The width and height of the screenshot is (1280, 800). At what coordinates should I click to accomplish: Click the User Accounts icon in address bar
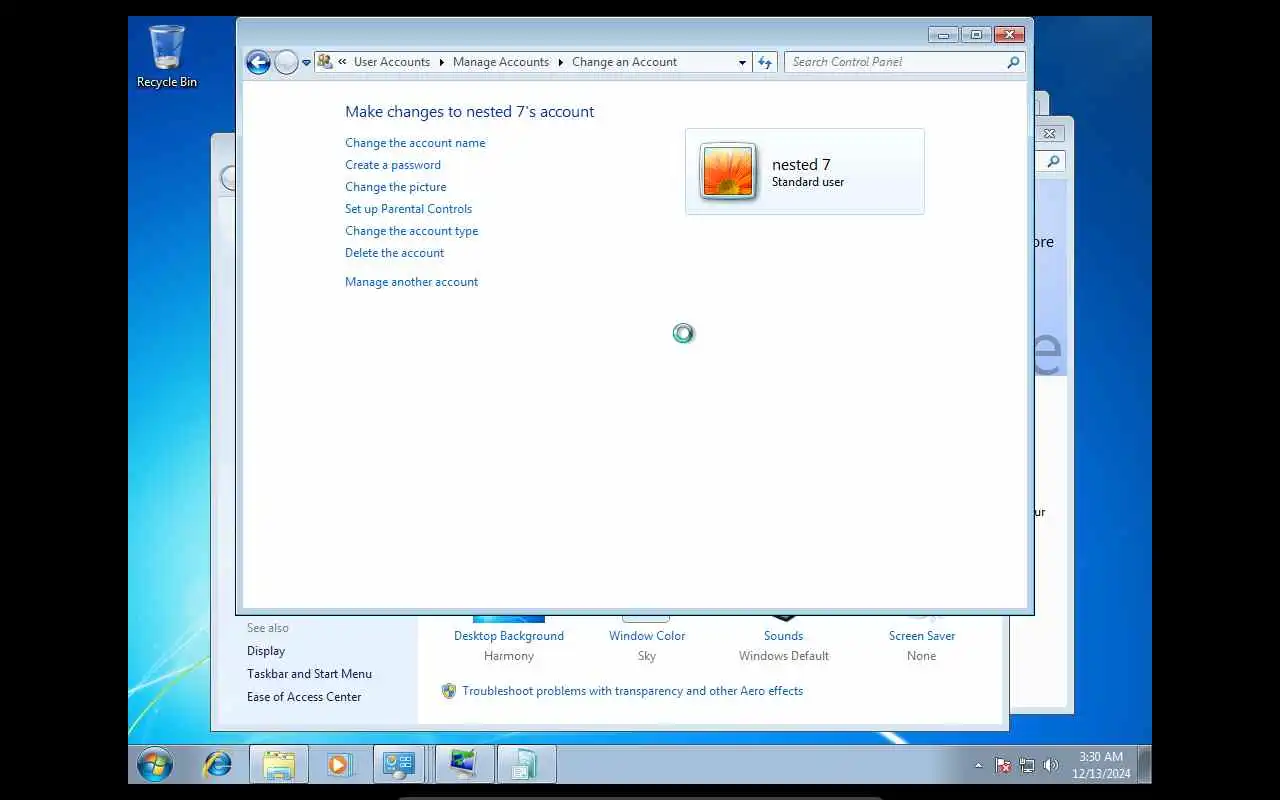point(325,62)
